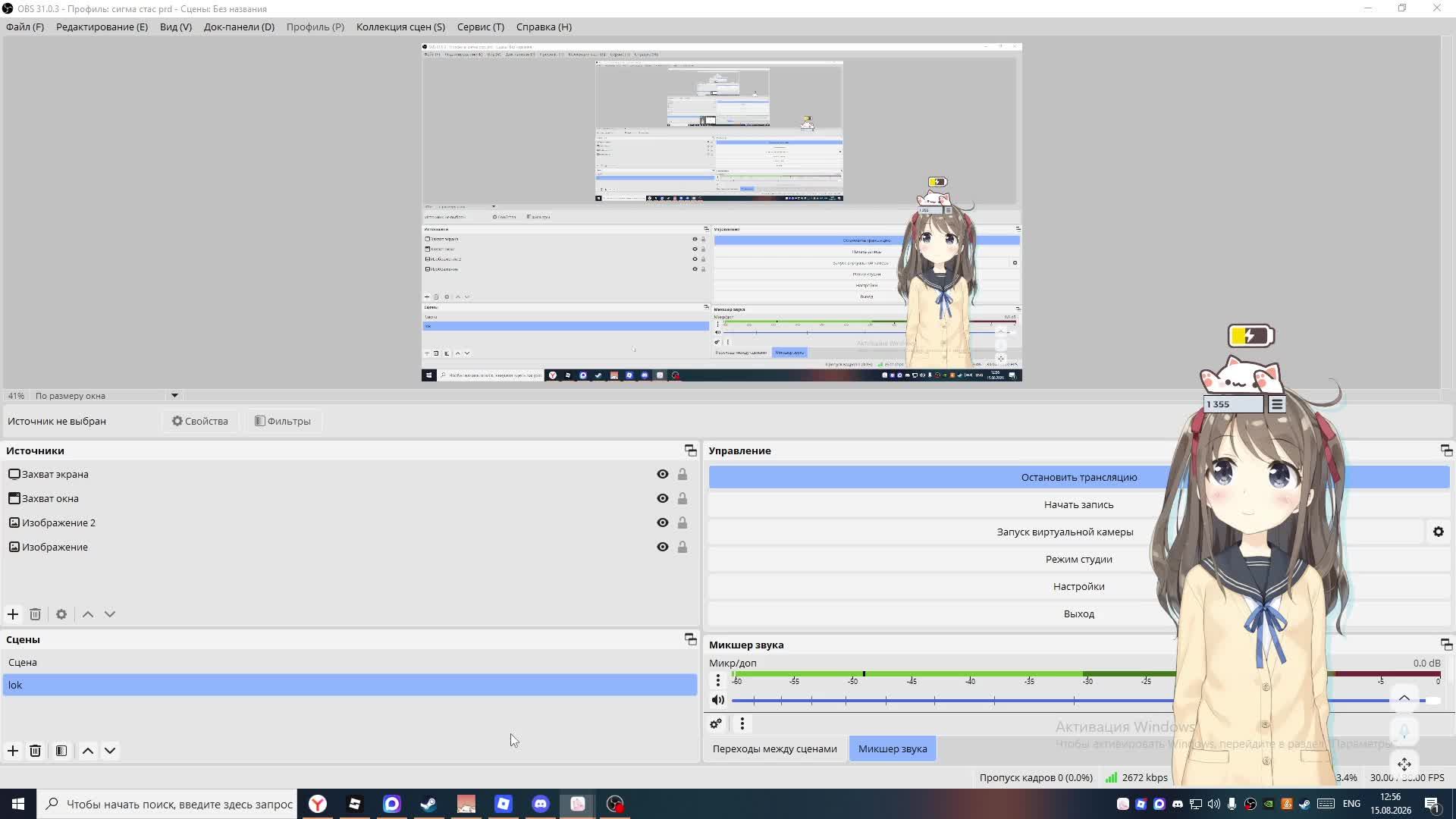Undock the Scenes panel
The height and width of the screenshot is (819, 1456).
tap(690, 639)
